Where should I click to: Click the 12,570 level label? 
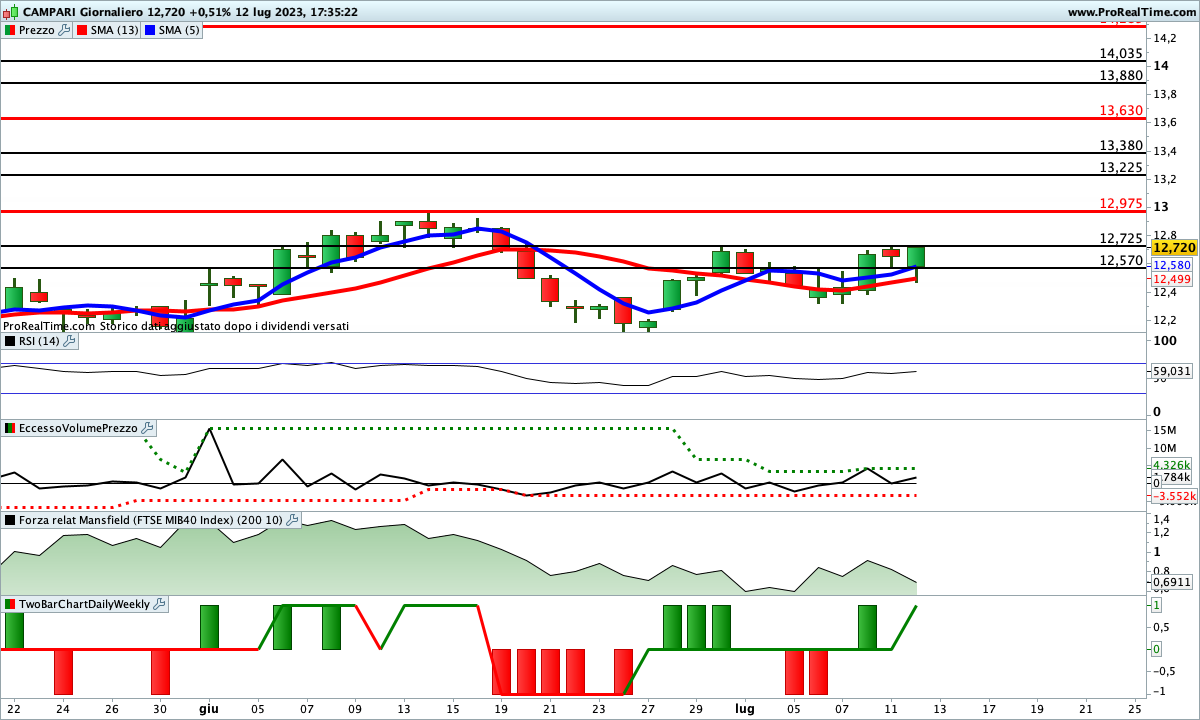(1120, 260)
